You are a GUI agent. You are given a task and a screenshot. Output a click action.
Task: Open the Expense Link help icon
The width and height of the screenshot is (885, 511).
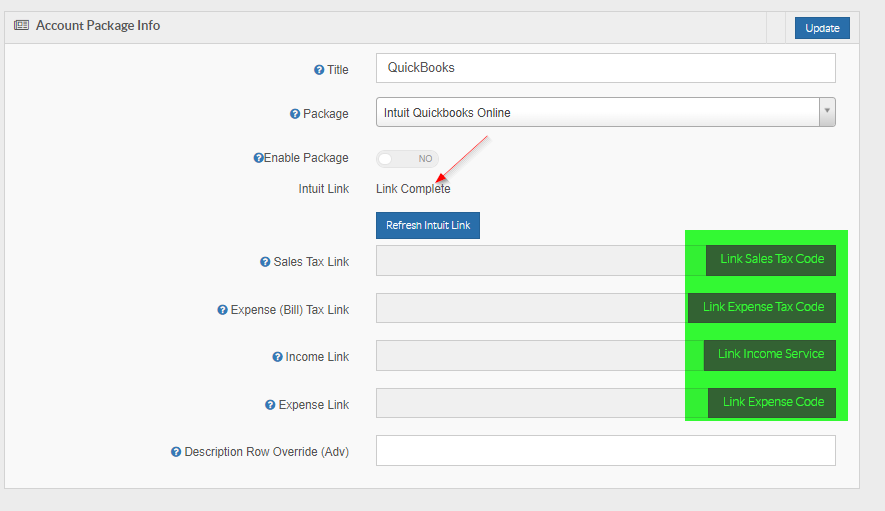[270, 405]
